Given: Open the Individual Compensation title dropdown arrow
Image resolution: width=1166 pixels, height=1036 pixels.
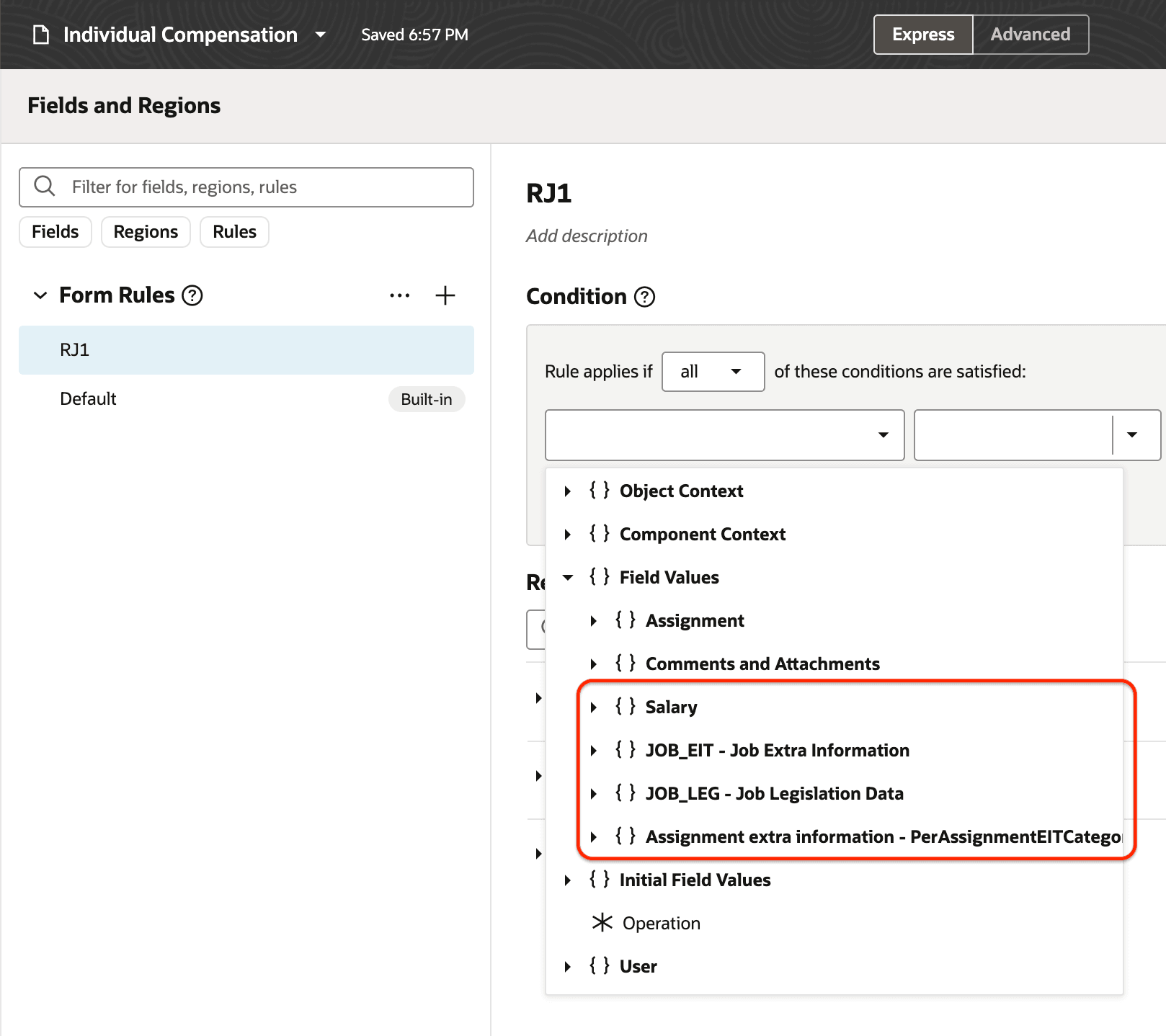Looking at the screenshot, I should click(321, 35).
